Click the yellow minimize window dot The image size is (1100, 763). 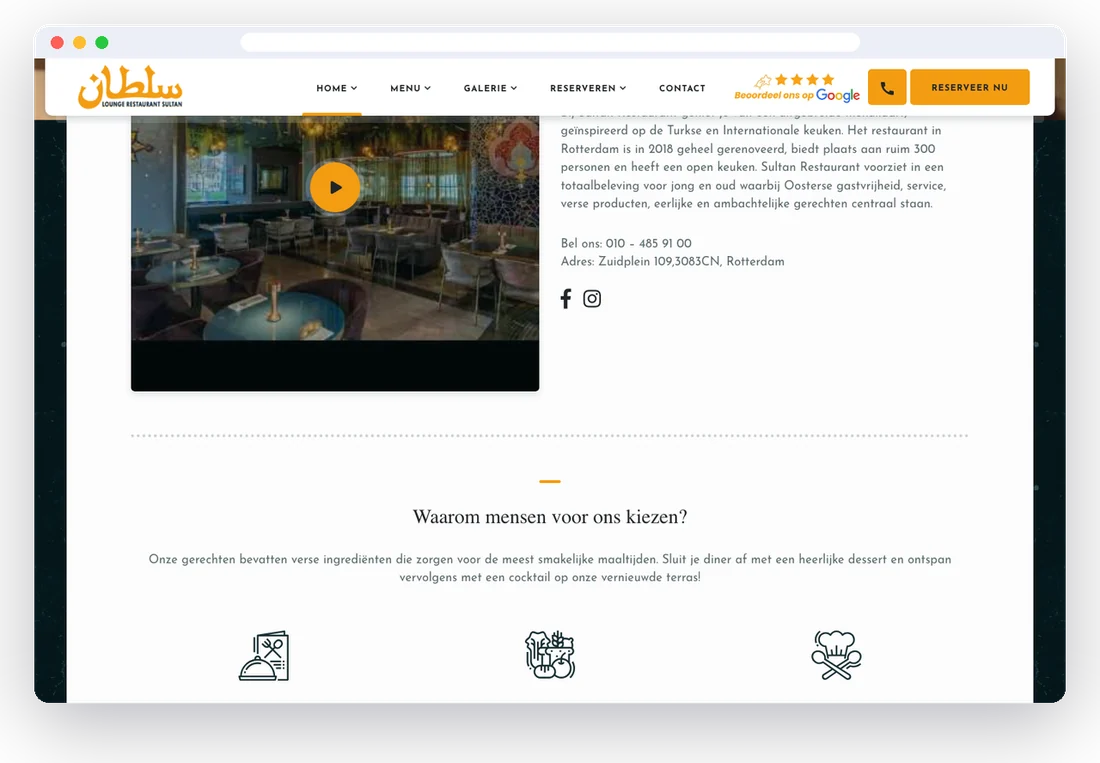(80, 43)
